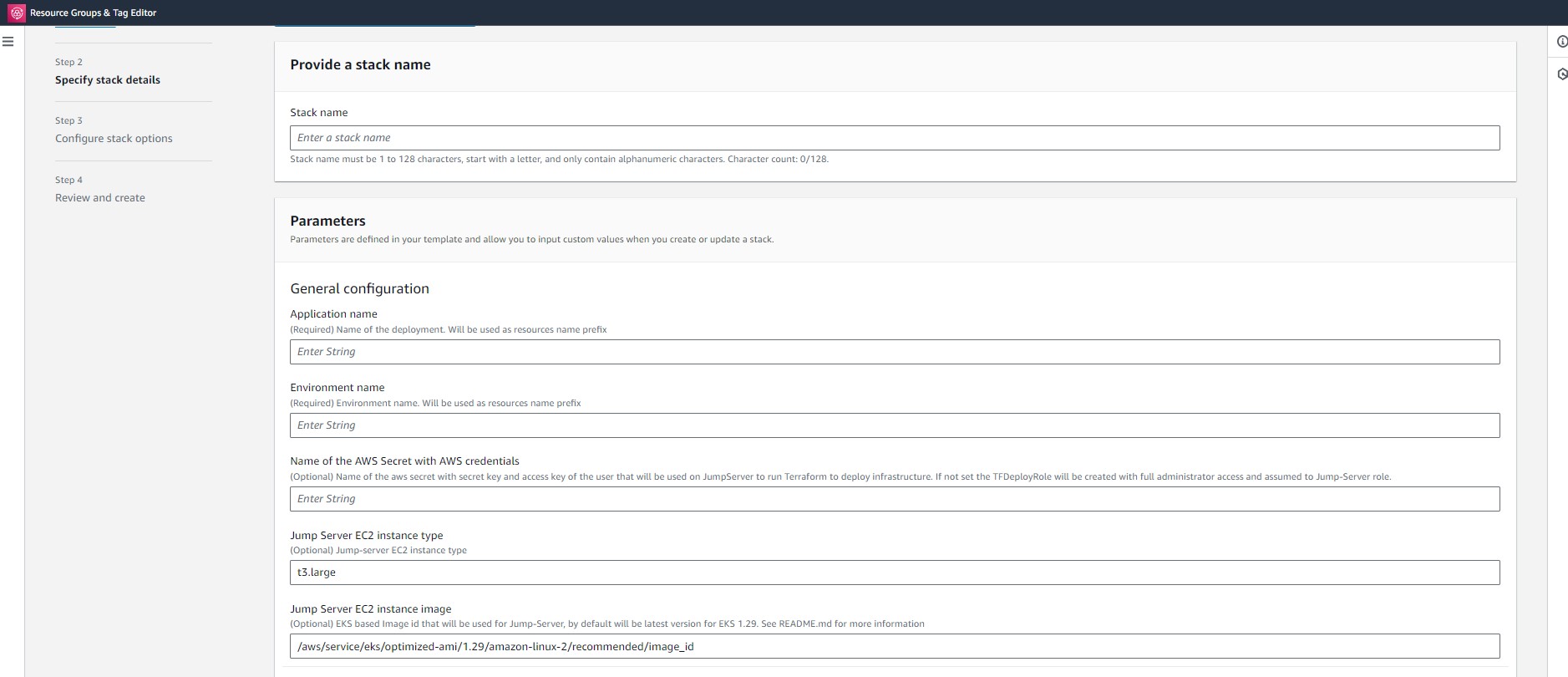Click the 'Name of the deployment' help text
This screenshot has width=1568, height=677.
coord(448,329)
